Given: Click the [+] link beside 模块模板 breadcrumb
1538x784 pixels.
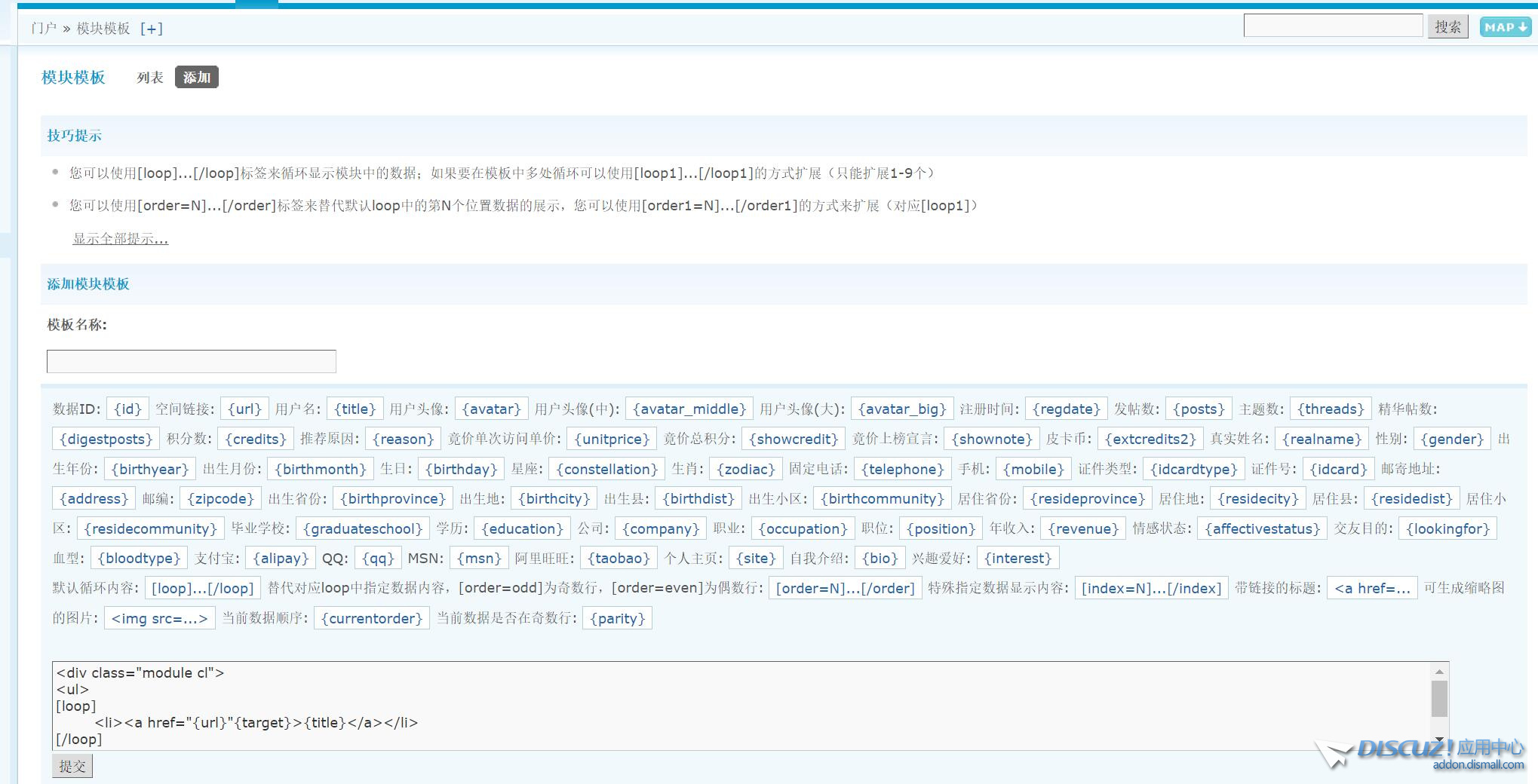Looking at the screenshot, I should tap(151, 29).
